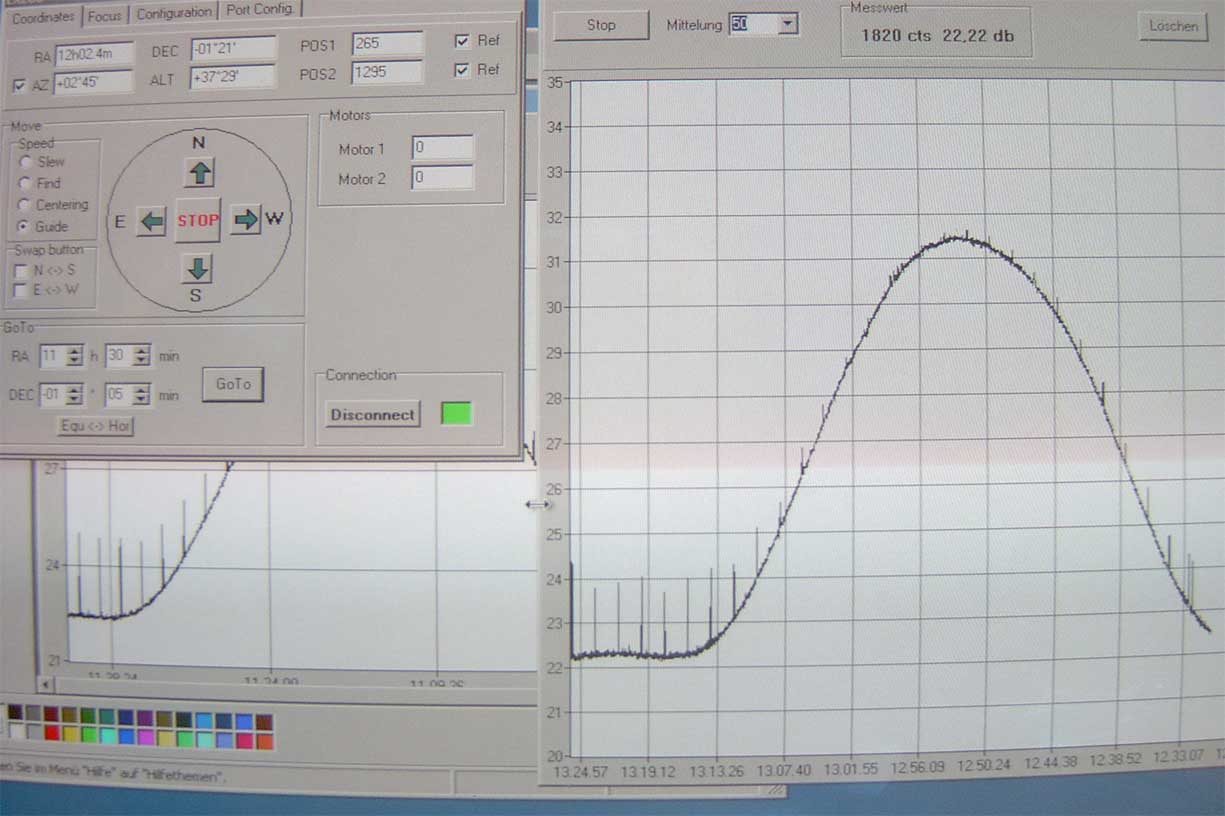
Task: Click the west right-arrow move button
Action: [x=245, y=220]
